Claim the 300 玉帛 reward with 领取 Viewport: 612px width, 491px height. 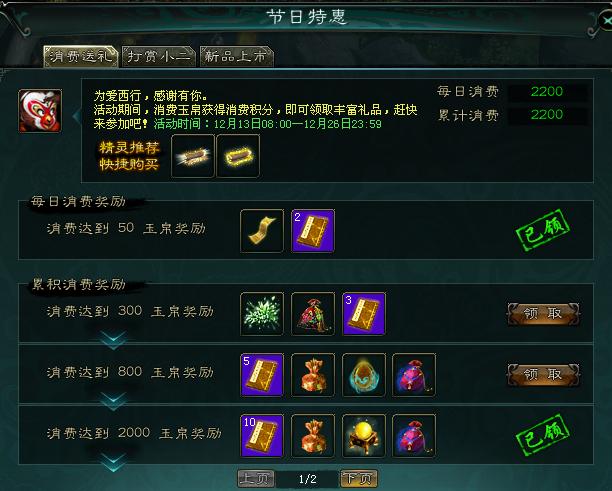(543, 313)
